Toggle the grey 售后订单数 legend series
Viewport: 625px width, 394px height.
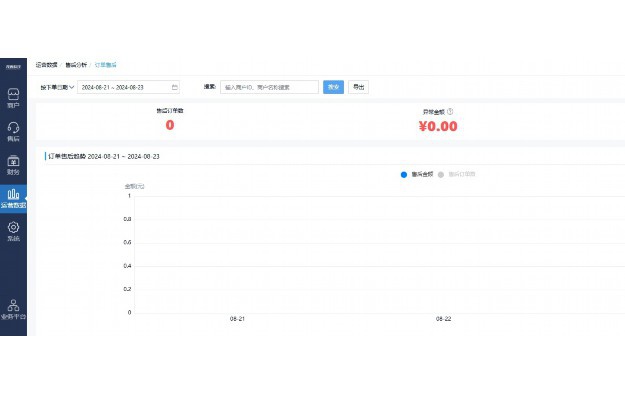(456, 174)
